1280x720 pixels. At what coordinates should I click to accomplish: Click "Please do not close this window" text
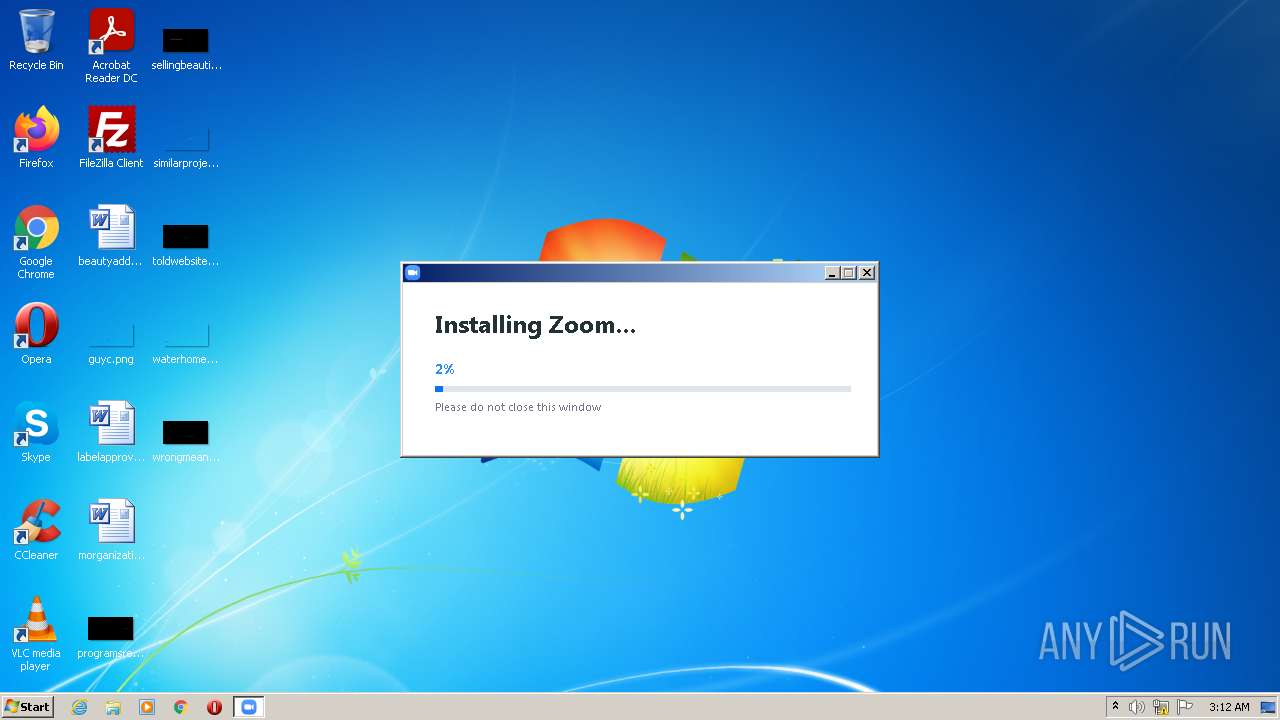(518, 407)
